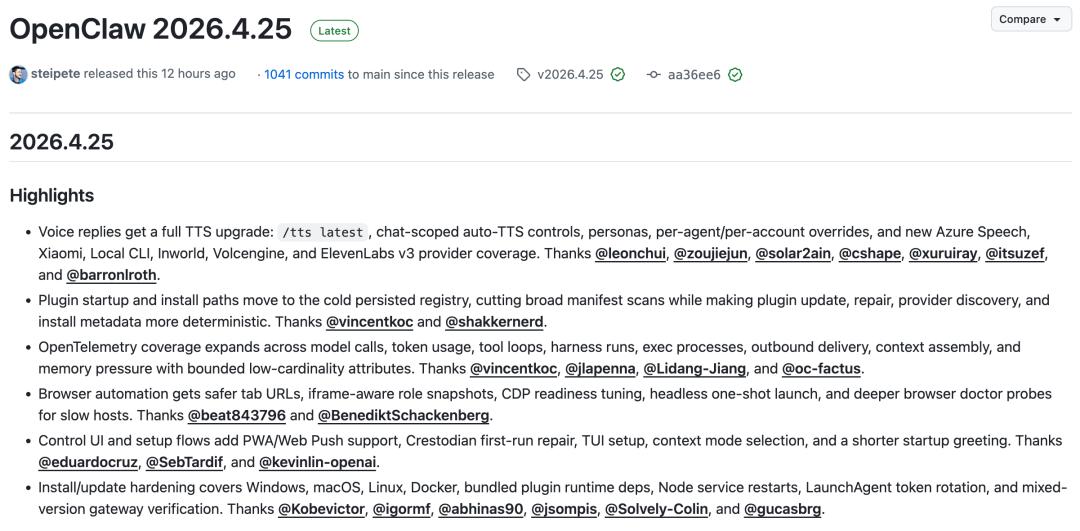
Task: Open the @shakkernerd mention link
Action: click(495, 322)
